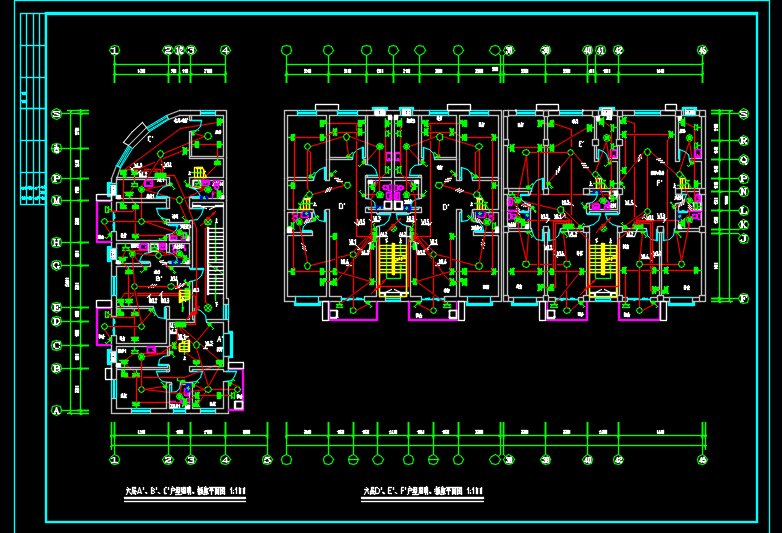The height and width of the screenshot is (533, 782).
Task: Select grid bubble F on the right axis
Action: (x=744, y=298)
